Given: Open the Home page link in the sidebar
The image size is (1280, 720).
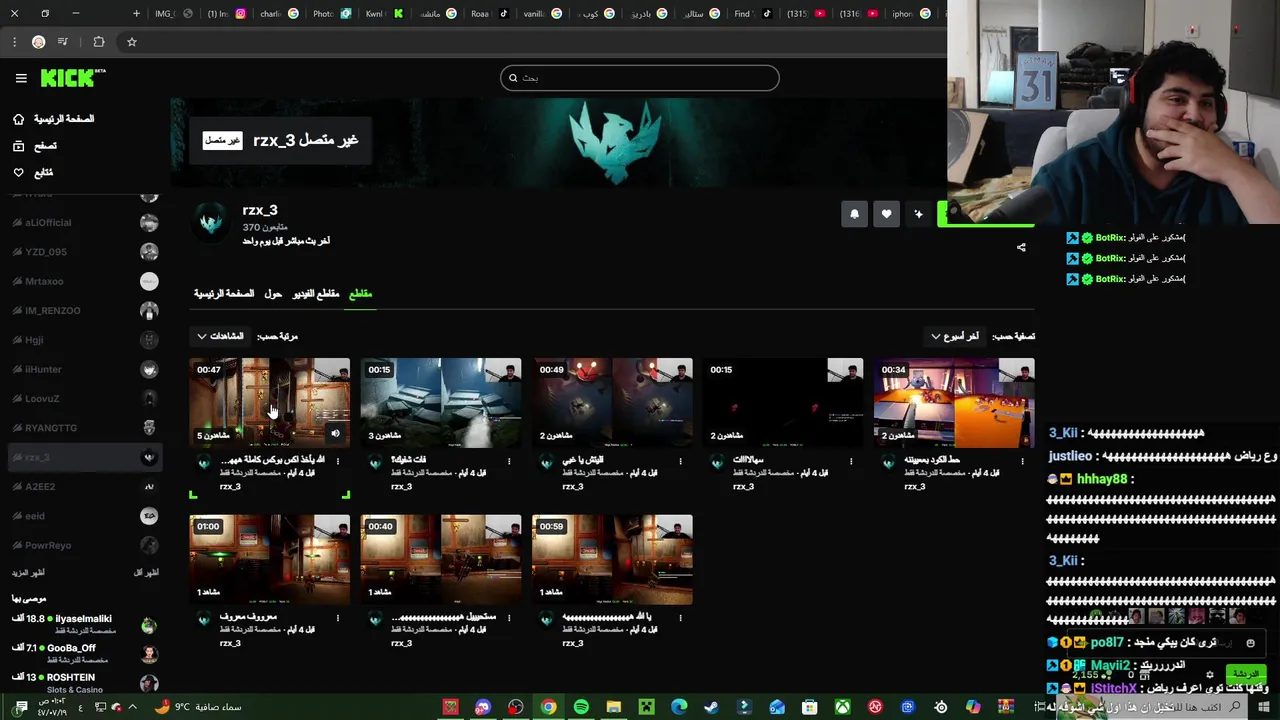Looking at the screenshot, I should coord(54,119).
